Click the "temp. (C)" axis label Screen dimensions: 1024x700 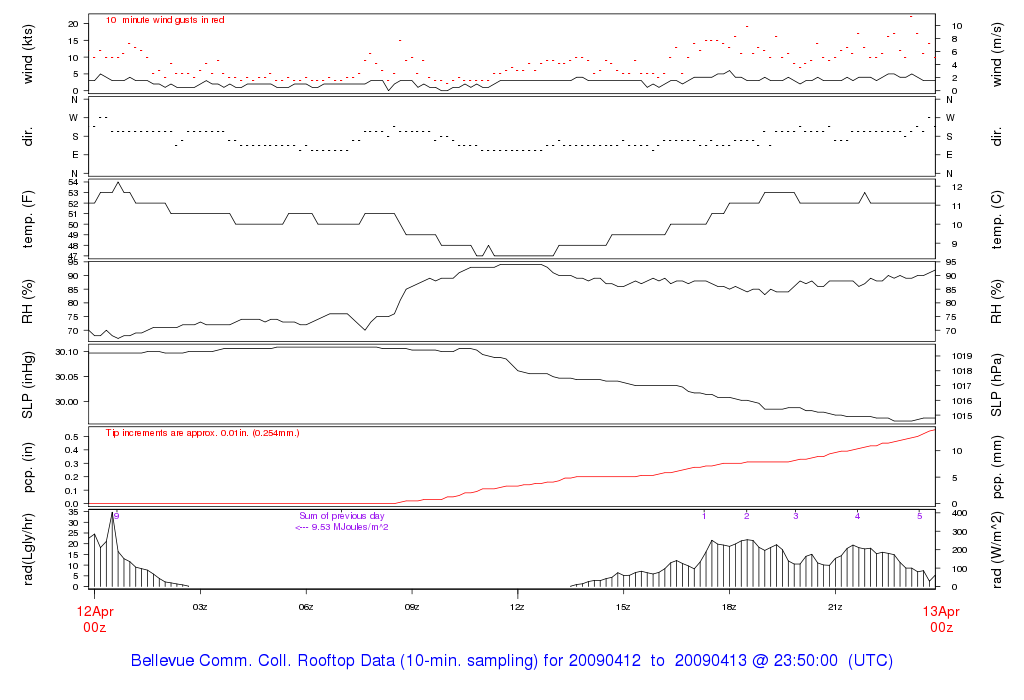[997, 220]
